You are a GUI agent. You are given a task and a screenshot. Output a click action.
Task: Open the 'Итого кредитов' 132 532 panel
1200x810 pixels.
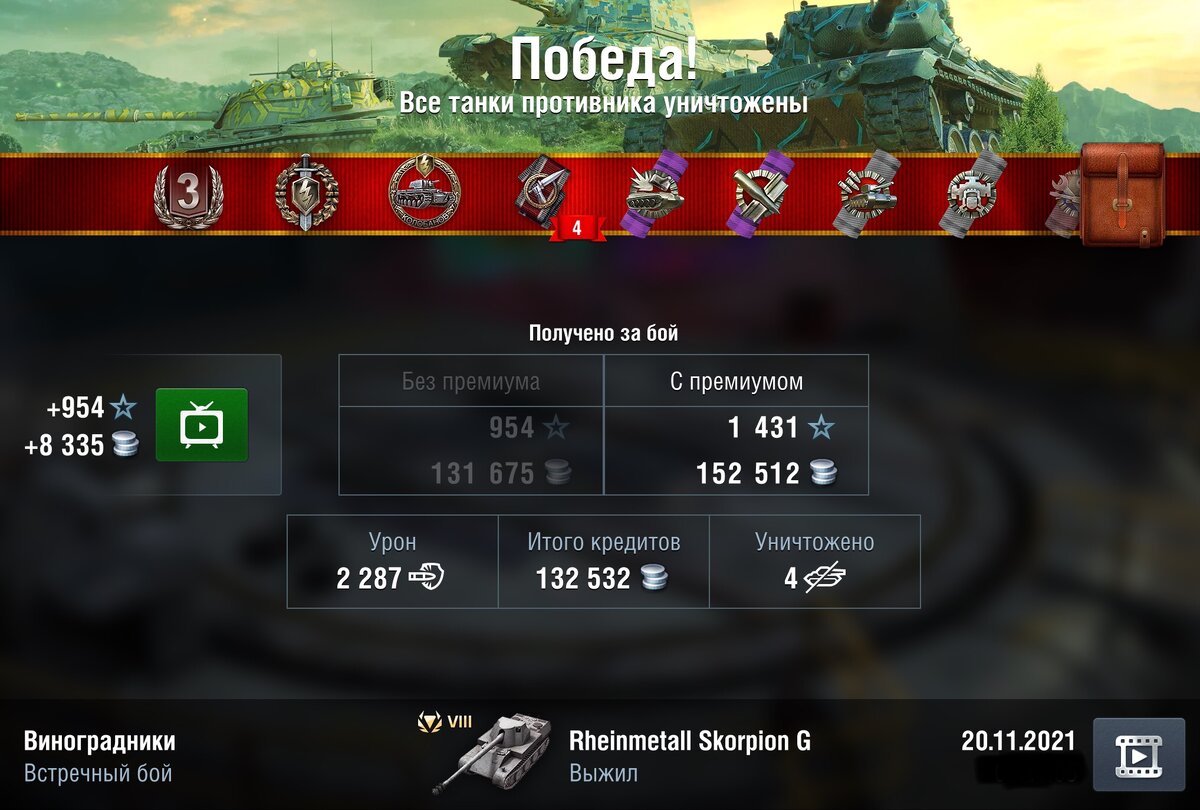point(604,561)
